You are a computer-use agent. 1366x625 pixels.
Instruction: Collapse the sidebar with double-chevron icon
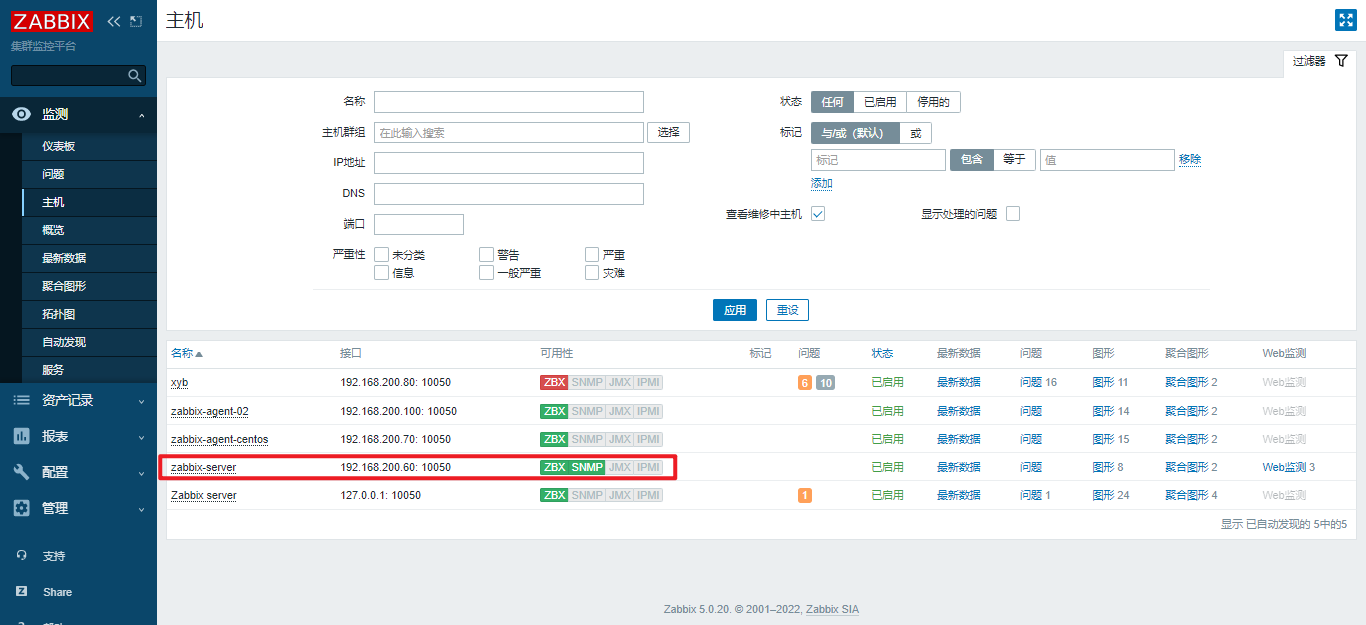[113, 21]
